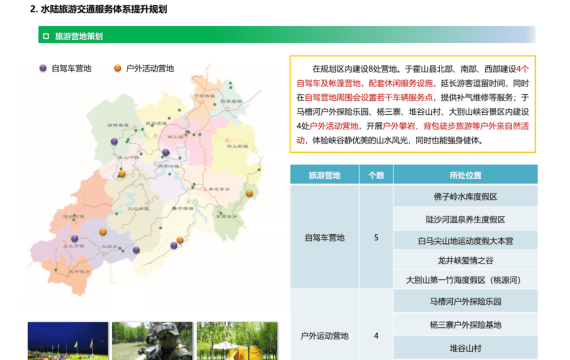Image resolution: width=570 pixels, height=360 pixels.
Task: Click the purple marker beside 太平畈 area label
Action: [x=75, y=239]
